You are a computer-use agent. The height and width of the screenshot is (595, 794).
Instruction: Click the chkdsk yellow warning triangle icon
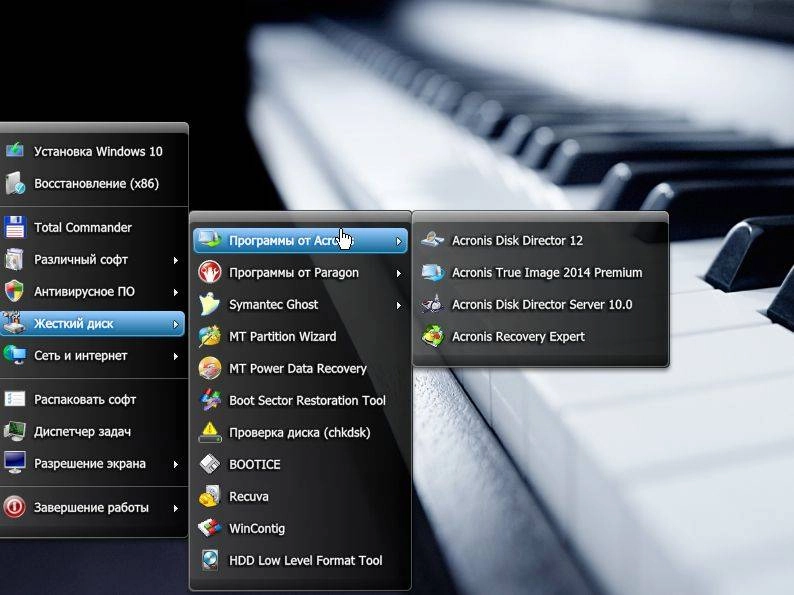point(210,432)
